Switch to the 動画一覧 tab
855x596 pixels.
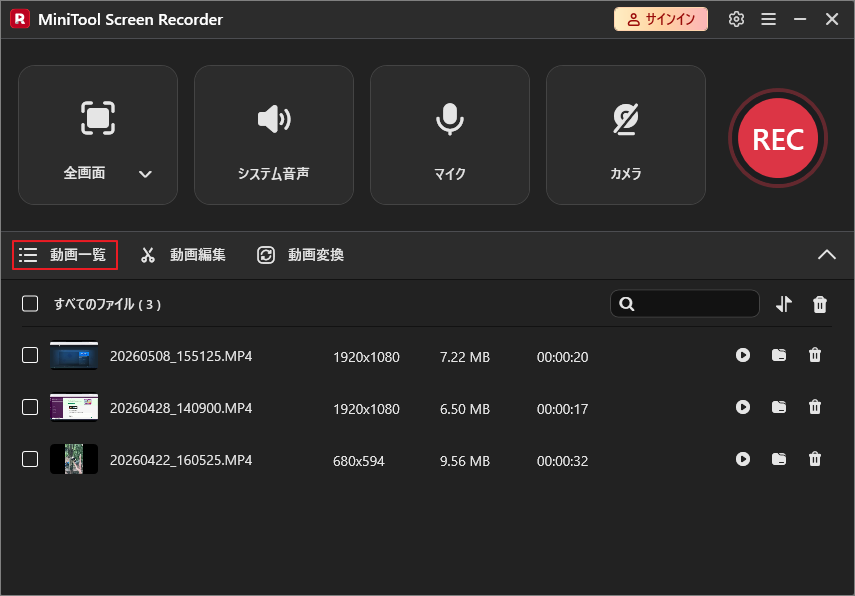click(65, 255)
